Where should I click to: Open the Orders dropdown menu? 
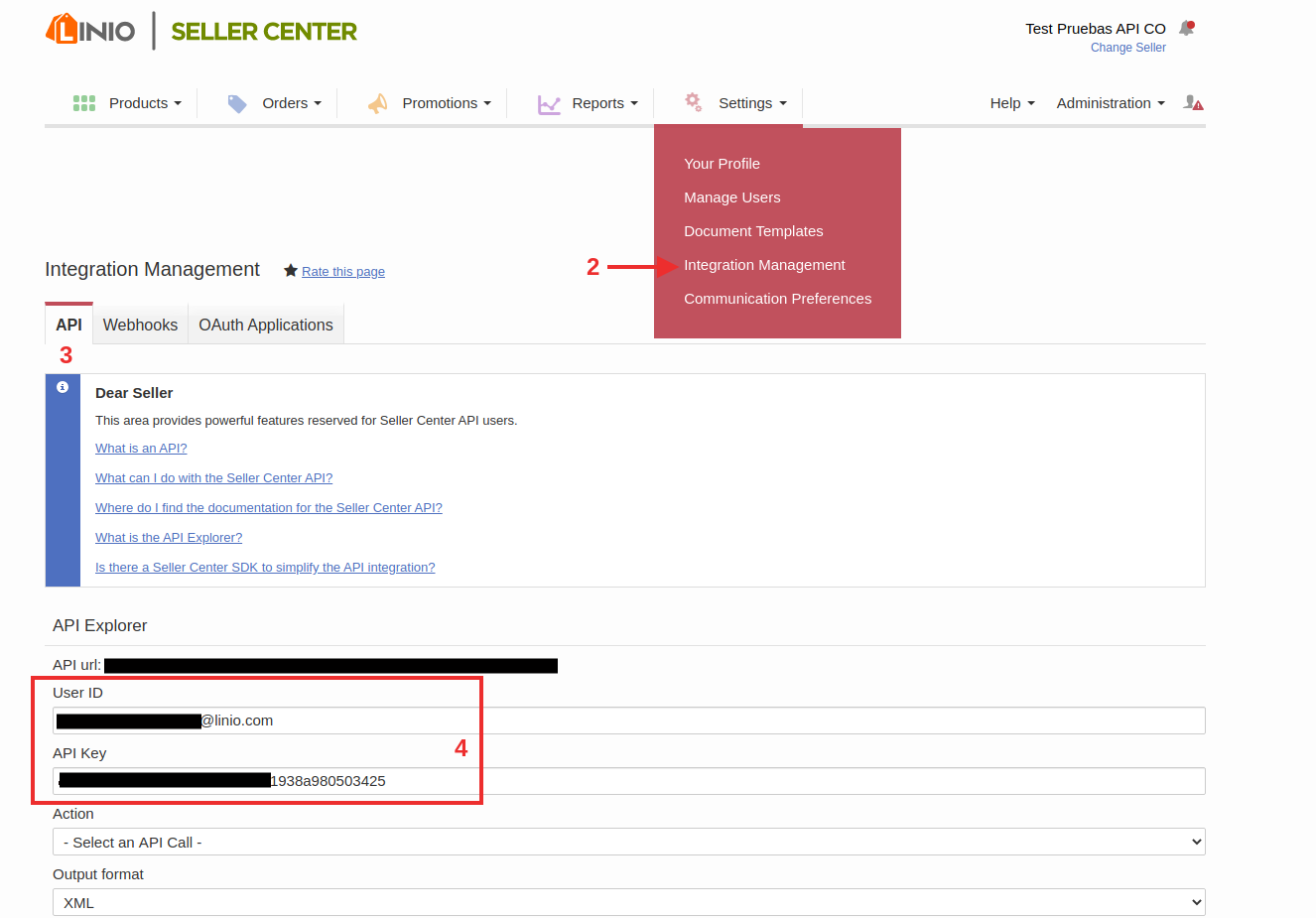tap(292, 103)
